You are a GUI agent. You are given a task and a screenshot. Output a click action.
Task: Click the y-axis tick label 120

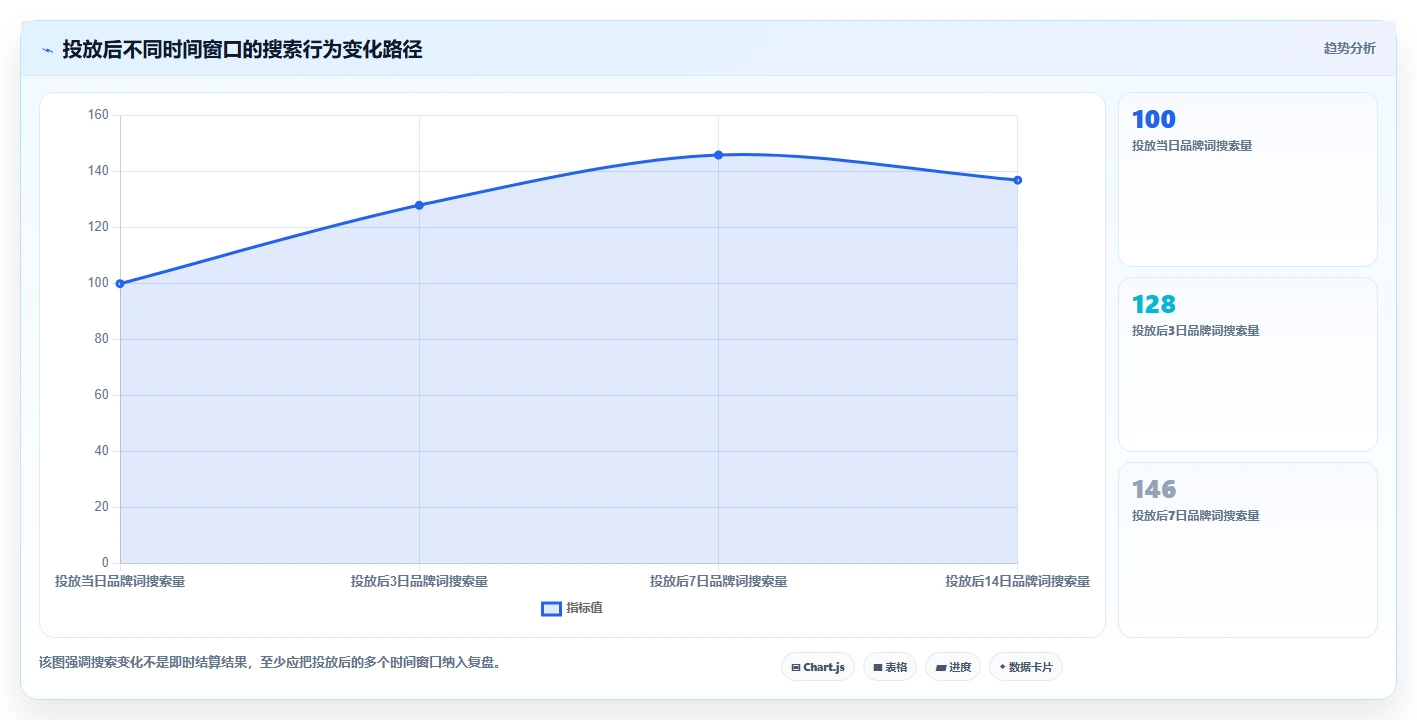coord(98,227)
